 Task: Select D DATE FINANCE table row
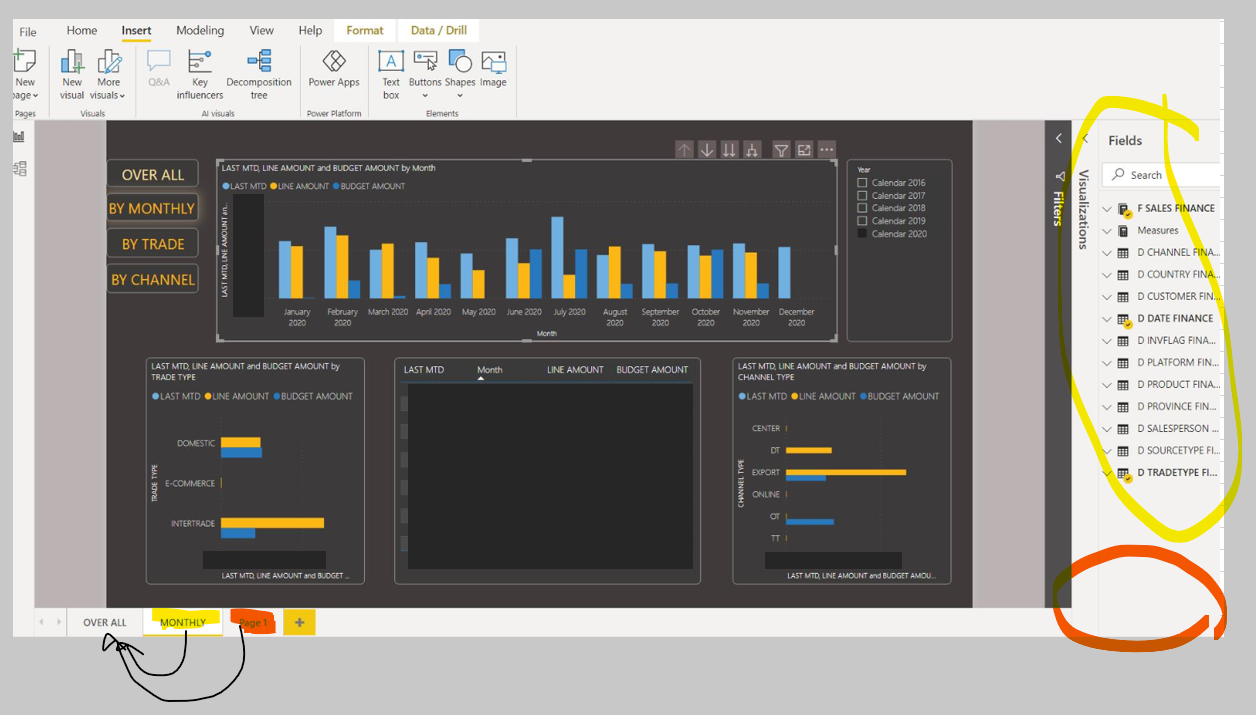click(x=1161, y=319)
